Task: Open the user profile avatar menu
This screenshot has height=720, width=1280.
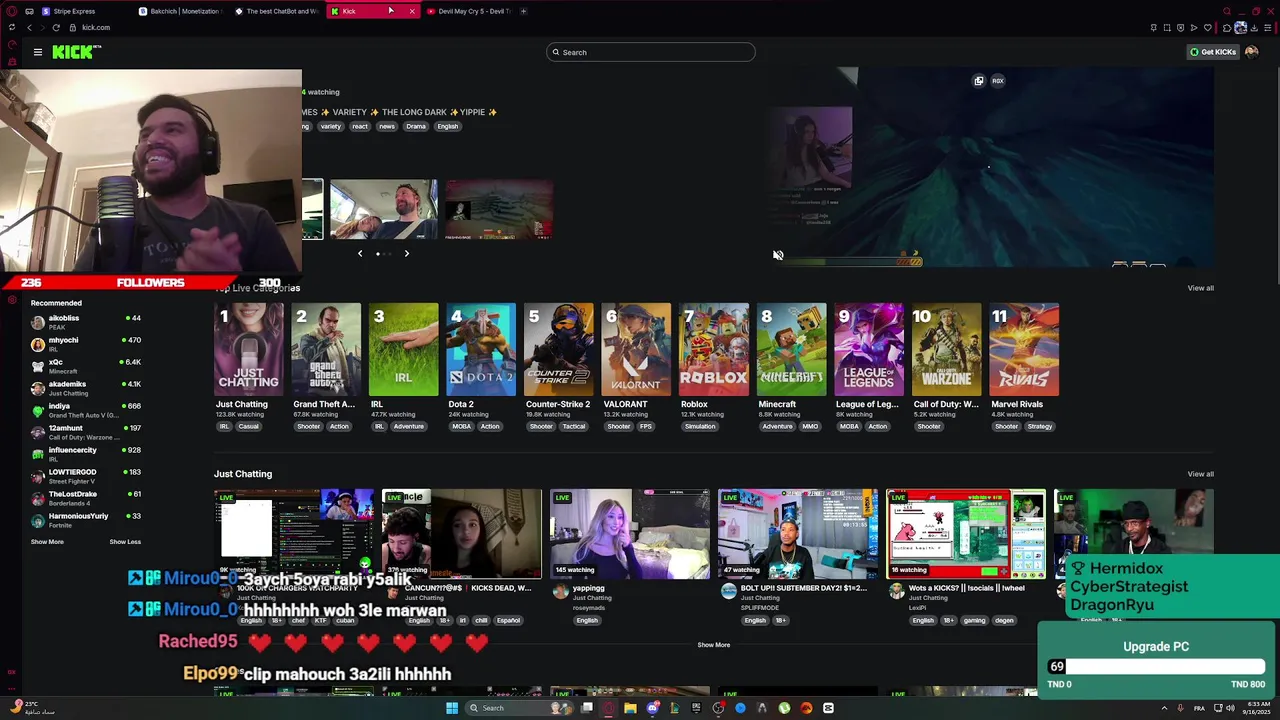Action: 1251,52
